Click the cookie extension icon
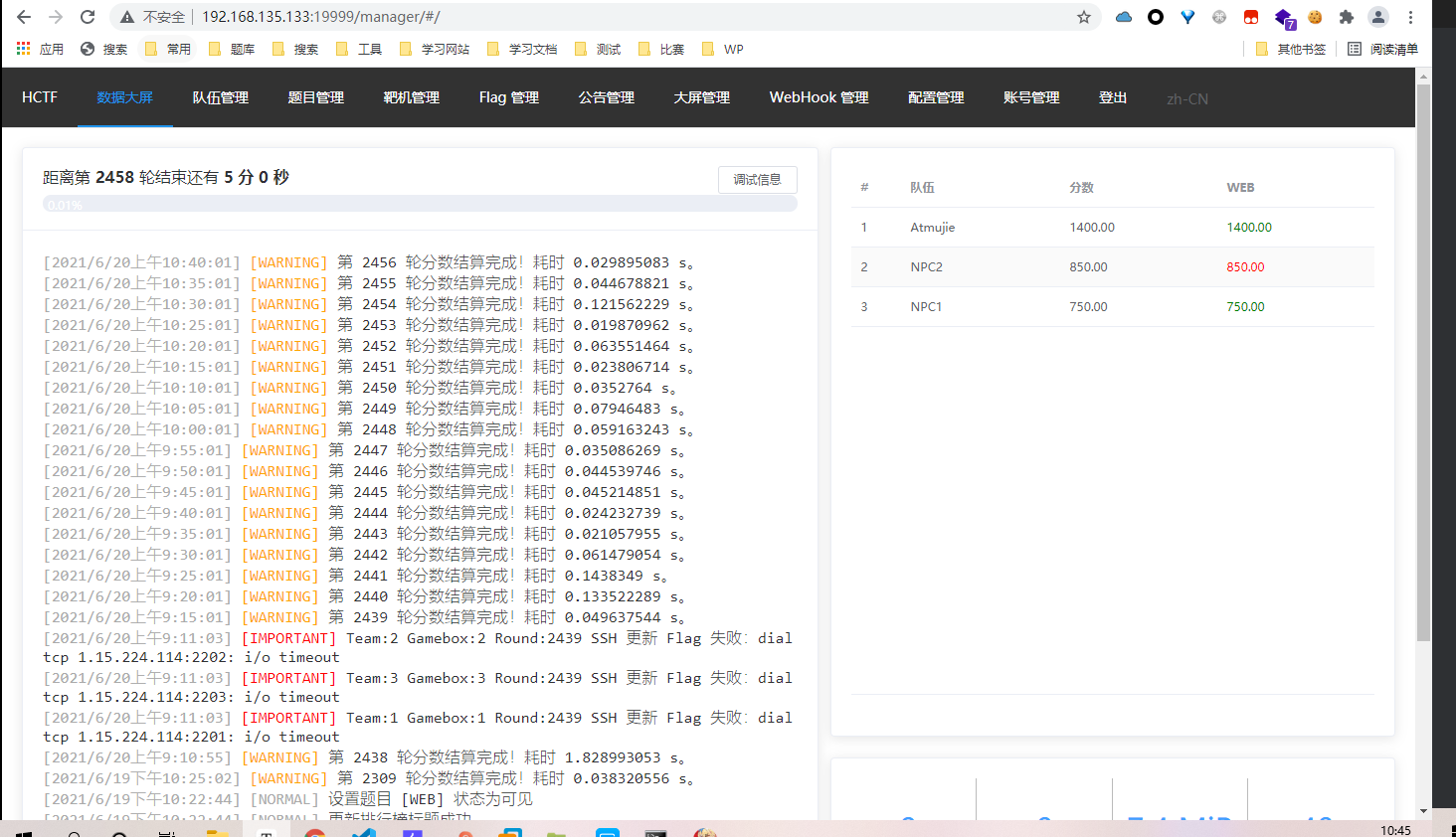This screenshot has height=837, width=1456. click(1315, 17)
